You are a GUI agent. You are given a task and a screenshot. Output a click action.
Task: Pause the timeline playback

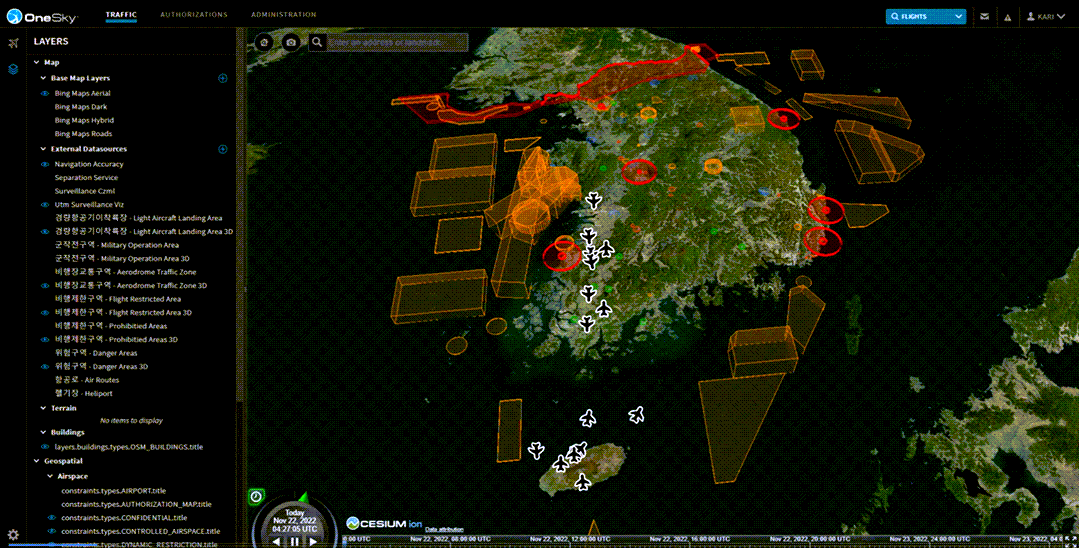coord(294,541)
